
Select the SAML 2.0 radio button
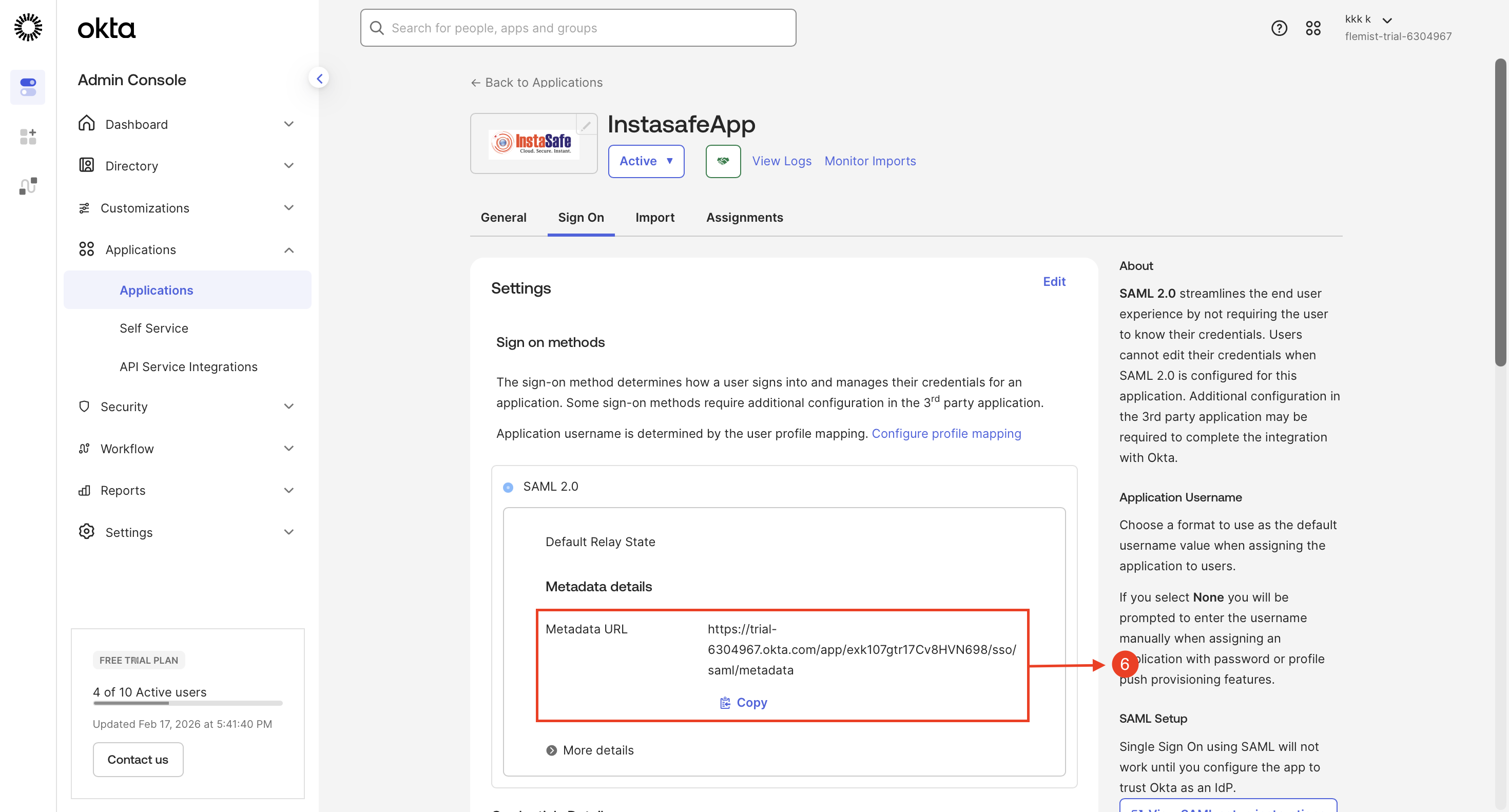tap(508, 487)
